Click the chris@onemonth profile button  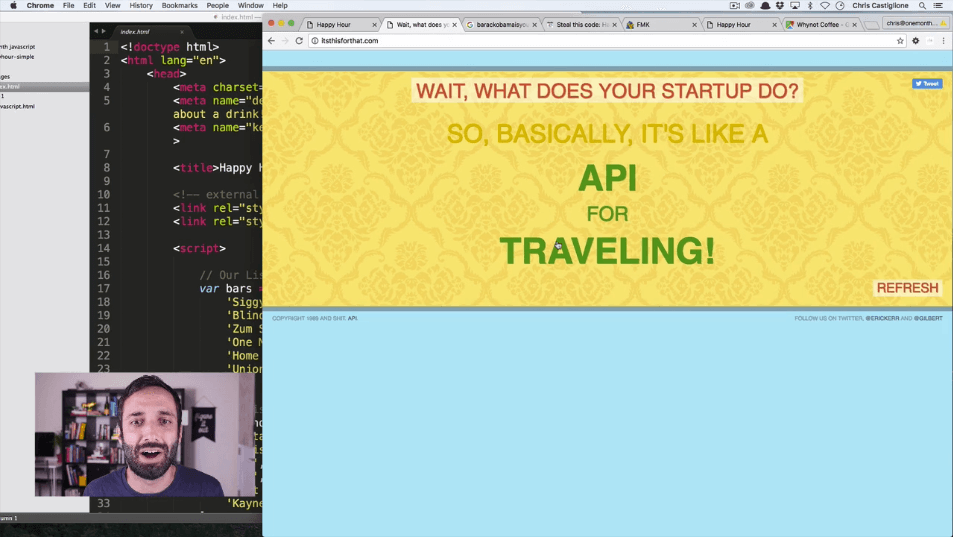point(914,23)
